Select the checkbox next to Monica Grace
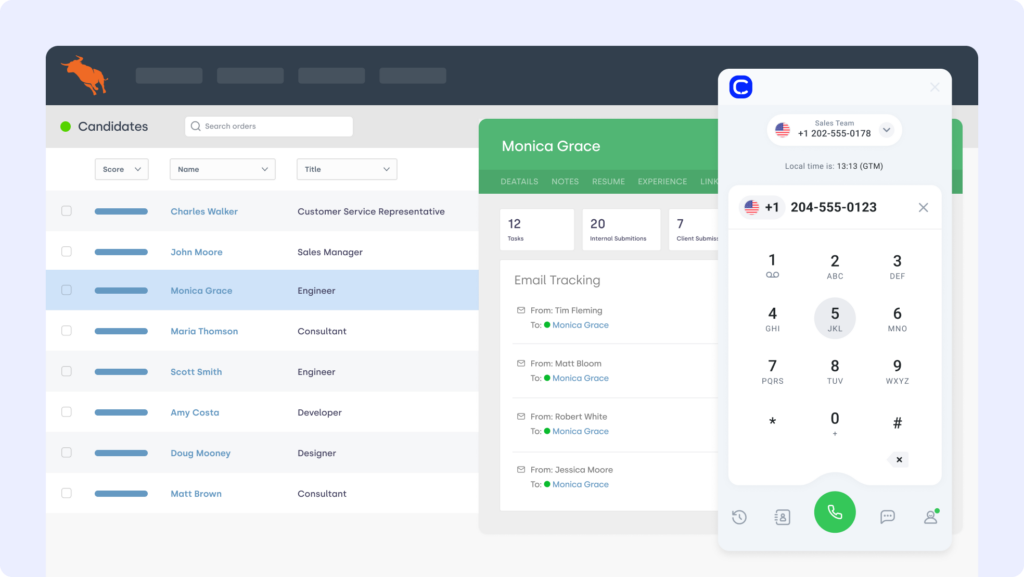The image size is (1024, 577). pyautogui.click(x=66, y=290)
